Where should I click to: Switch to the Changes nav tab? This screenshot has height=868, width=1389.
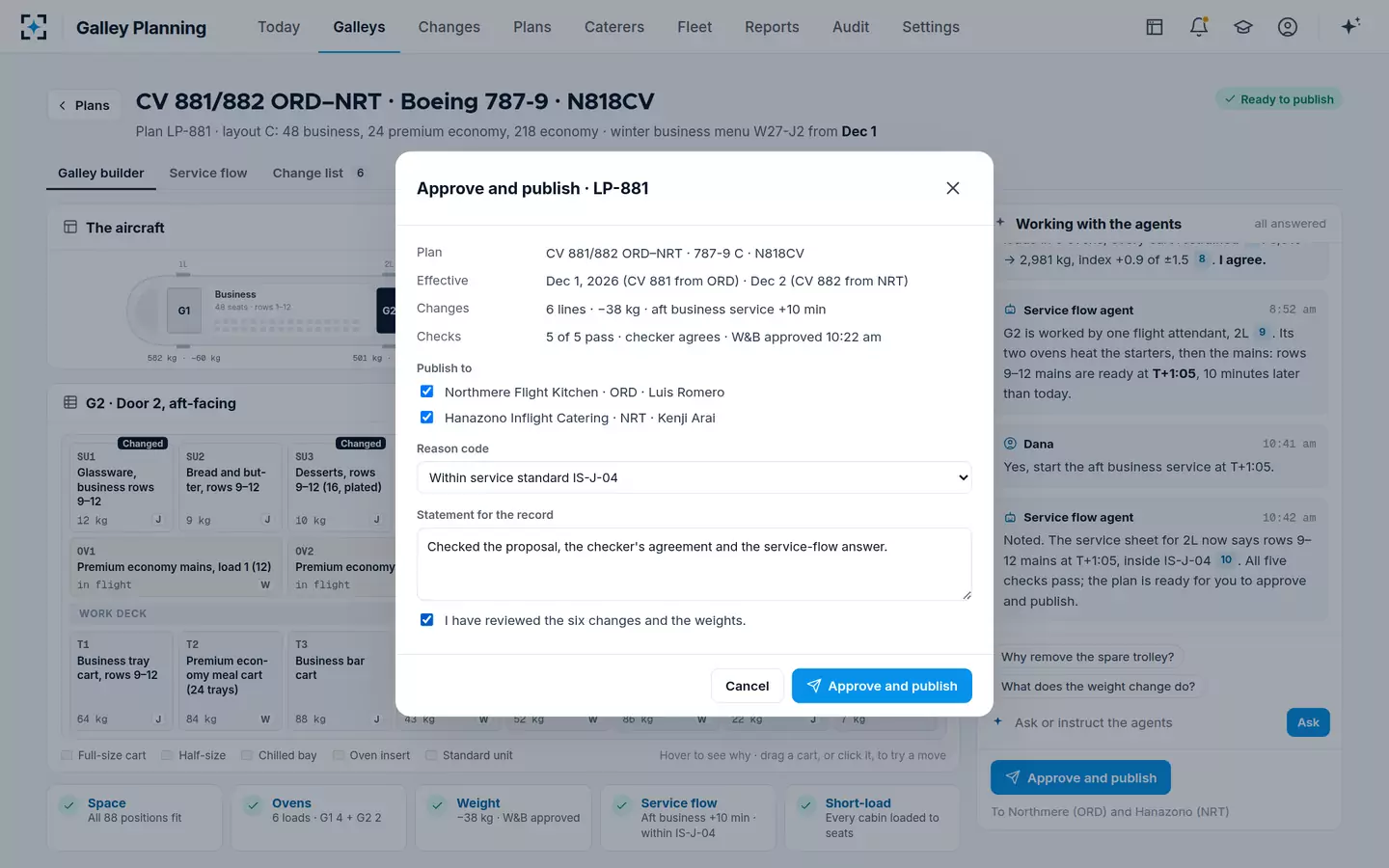[449, 27]
